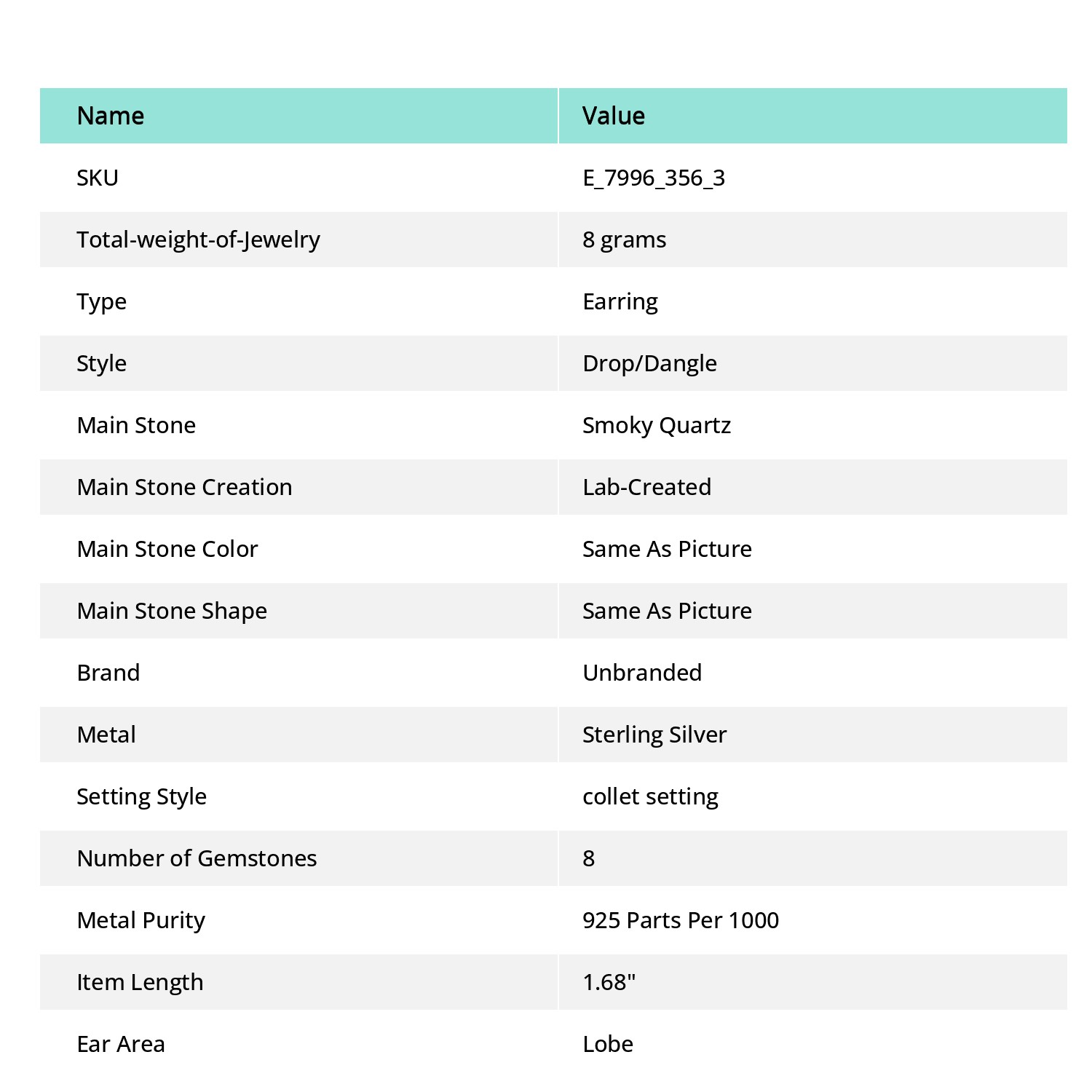Select the SKU value E_7996_356_3
1092x1092 pixels.
pos(654,178)
